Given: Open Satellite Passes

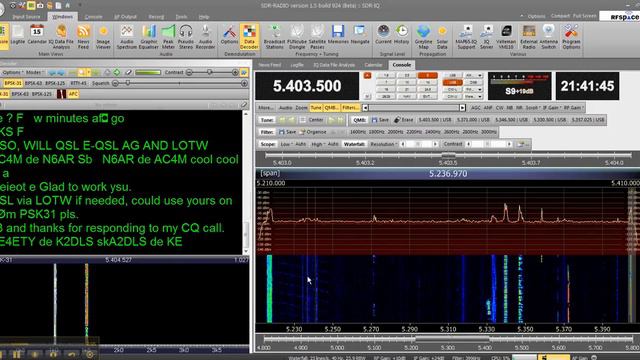Looking at the screenshot, I should point(317,36).
